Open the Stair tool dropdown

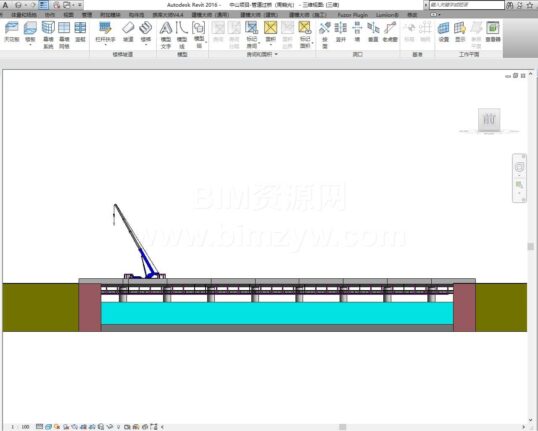pyautogui.click(x=146, y=45)
